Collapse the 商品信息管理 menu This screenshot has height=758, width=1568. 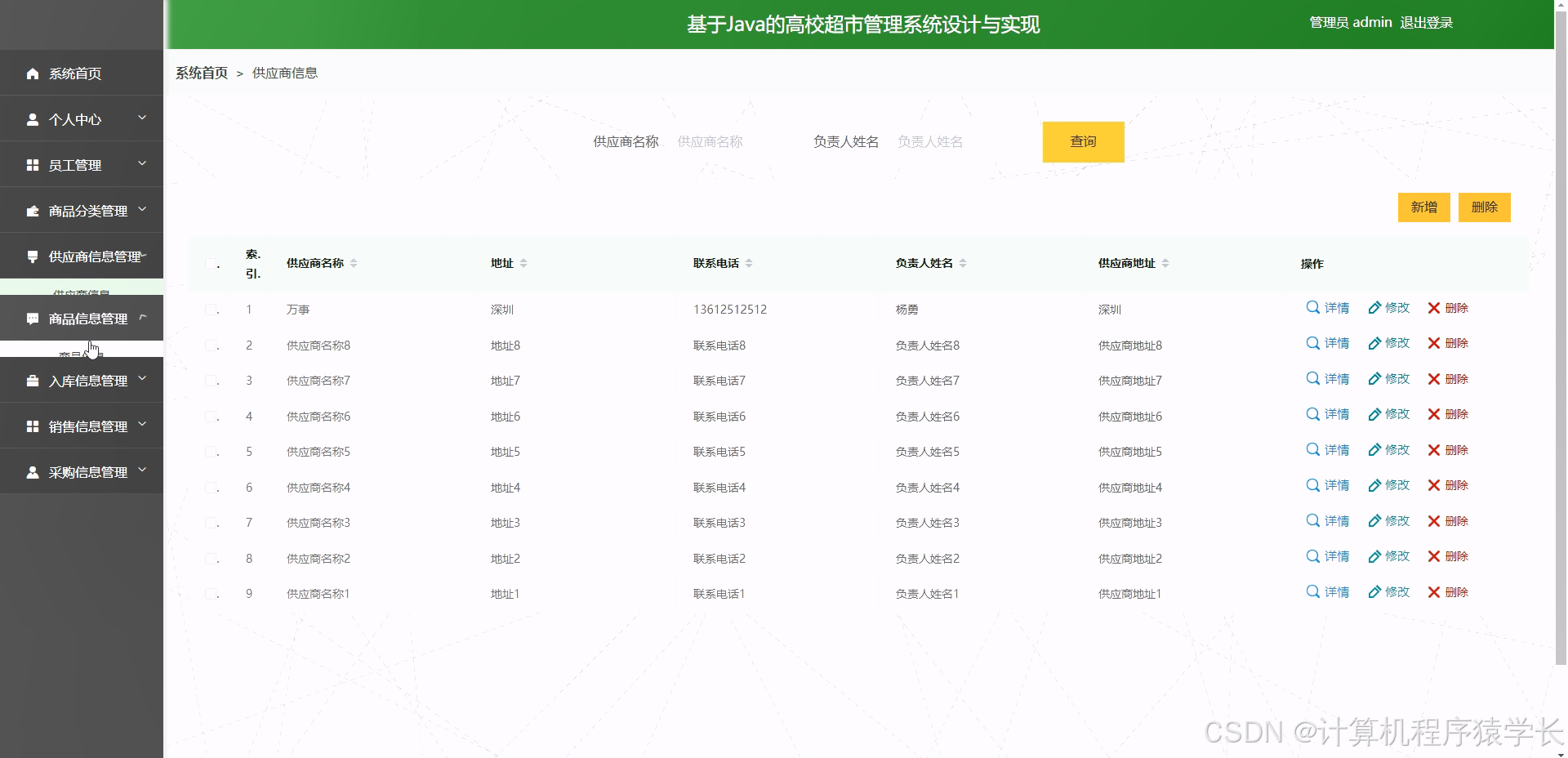pyautogui.click(x=144, y=318)
